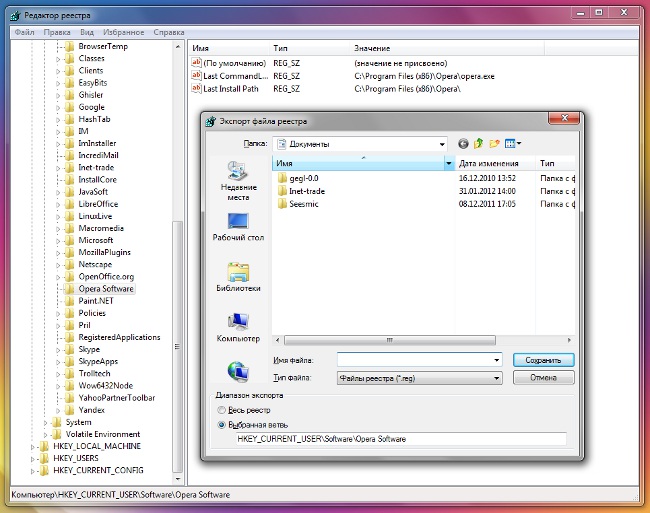This screenshot has height=513, width=650.
Task: Click the Имя column header dropdown arrow
Action: point(449,163)
